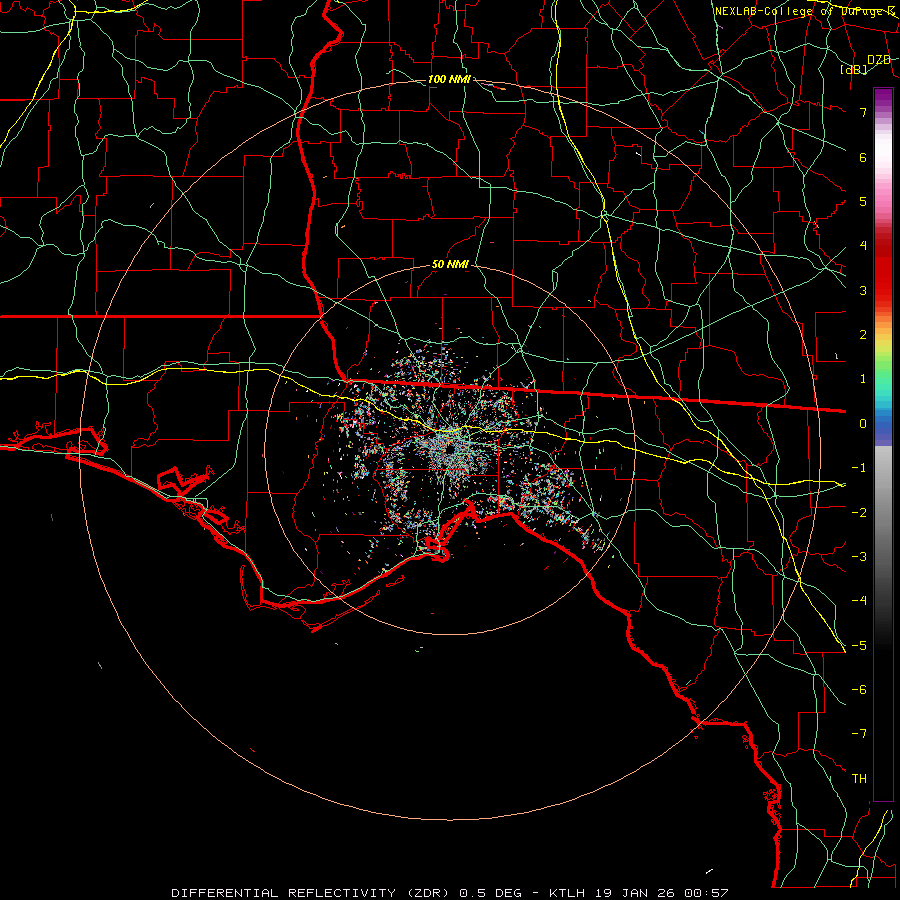The width and height of the screenshot is (900, 900).
Task: Click the Differential Reflectivity ZDR caption text
Action: pos(313,893)
